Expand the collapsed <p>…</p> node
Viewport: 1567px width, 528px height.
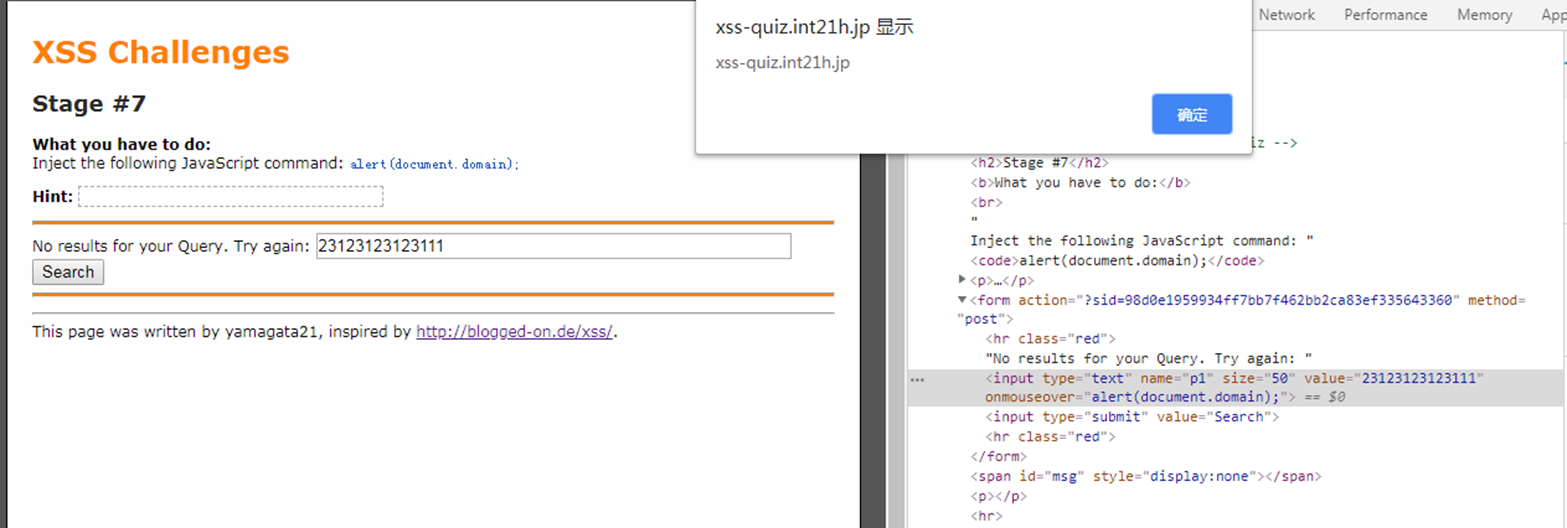(962, 280)
